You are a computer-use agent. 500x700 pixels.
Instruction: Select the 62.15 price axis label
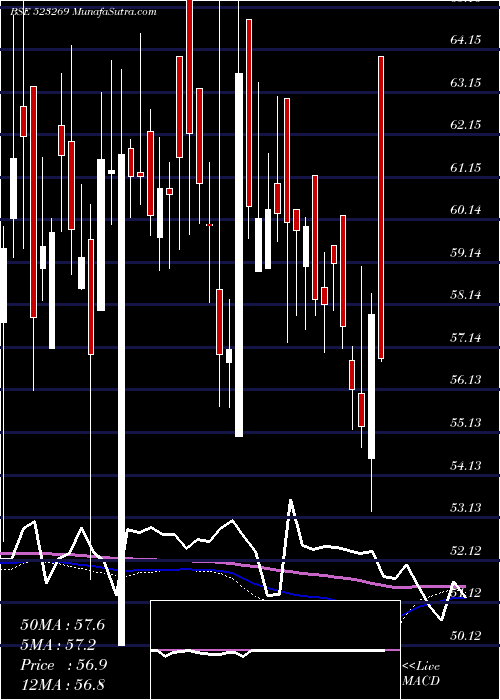click(x=466, y=125)
